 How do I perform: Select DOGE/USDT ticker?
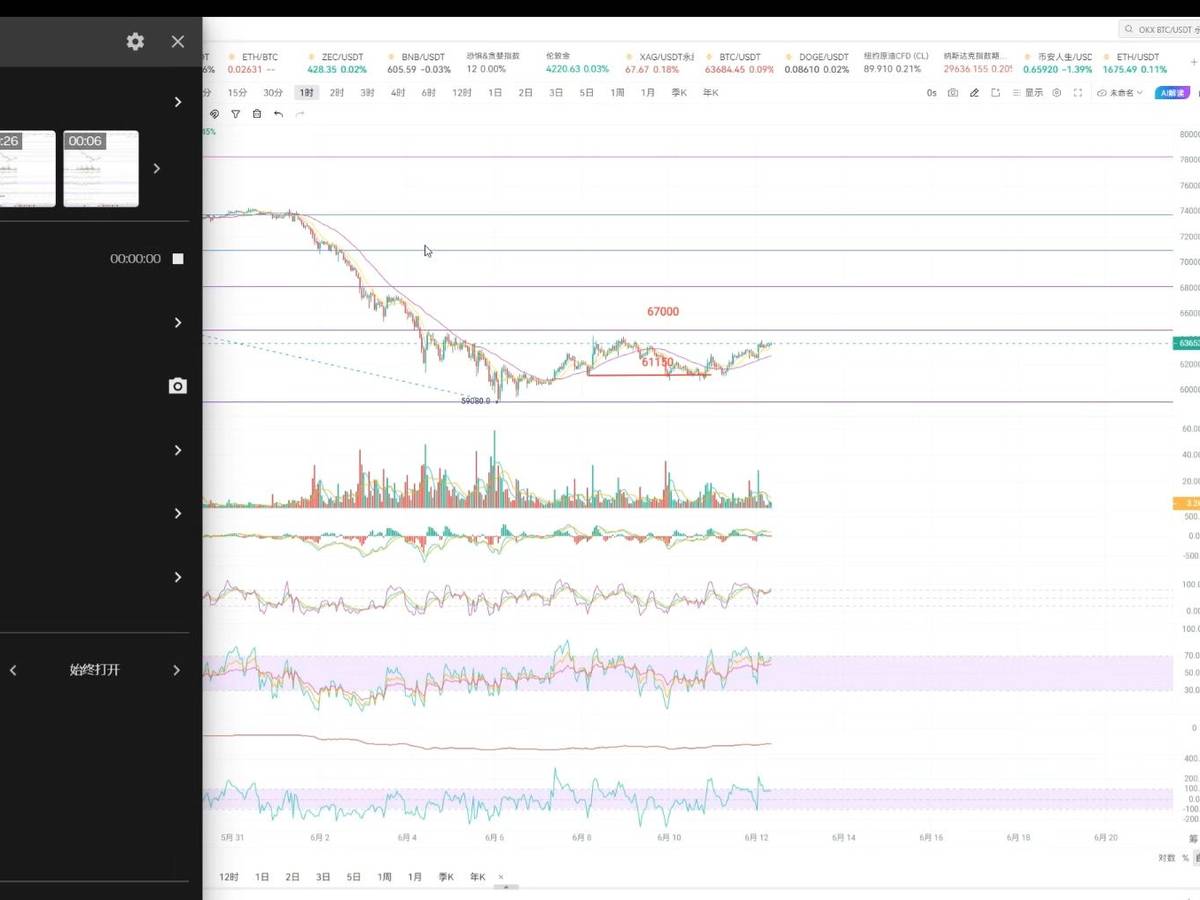[817, 63]
